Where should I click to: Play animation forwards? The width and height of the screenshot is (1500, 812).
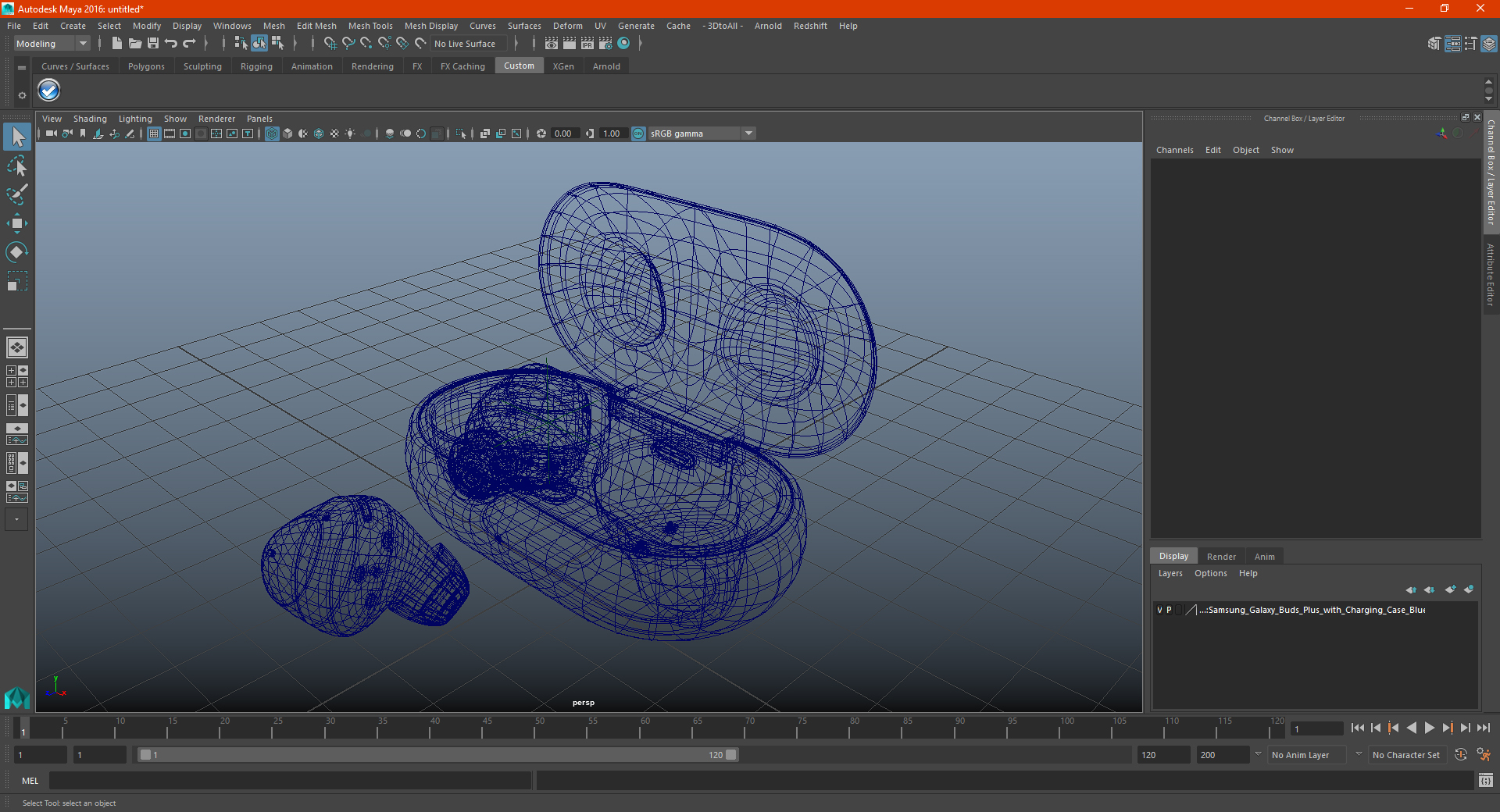pos(1429,728)
